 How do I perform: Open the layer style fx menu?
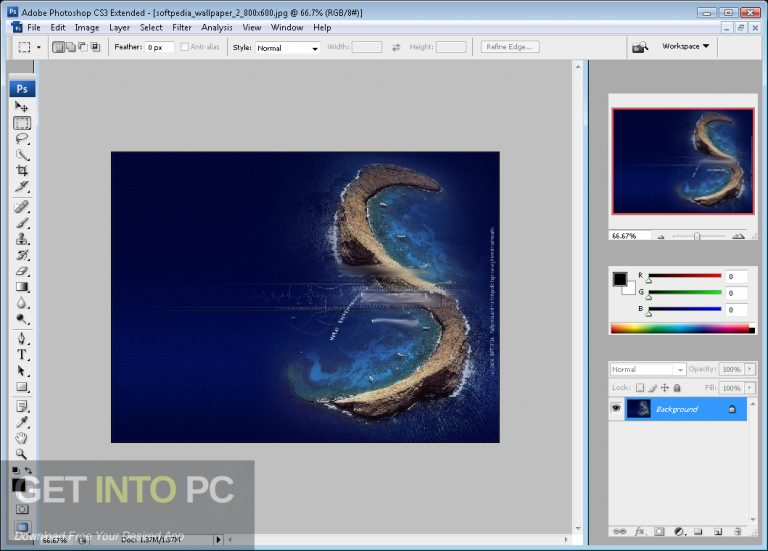point(639,531)
